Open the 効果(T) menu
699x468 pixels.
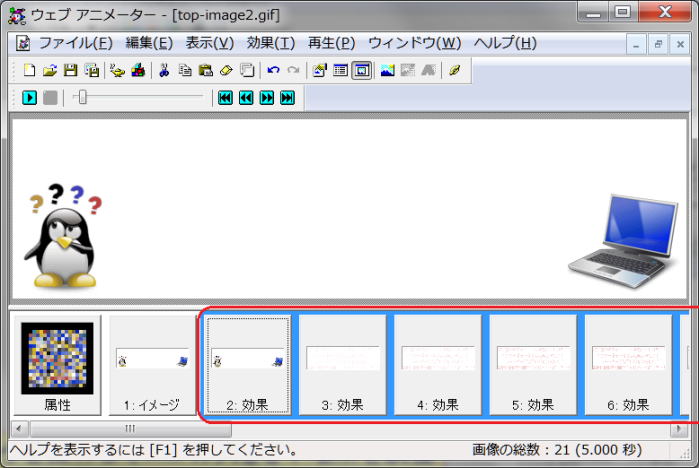271,43
